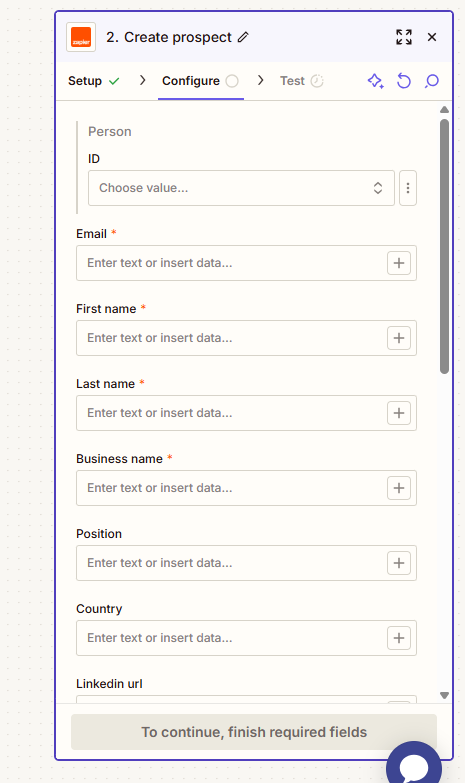Click the orange Zapier app icon
Image resolution: width=465 pixels, height=783 pixels.
(x=81, y=37)
